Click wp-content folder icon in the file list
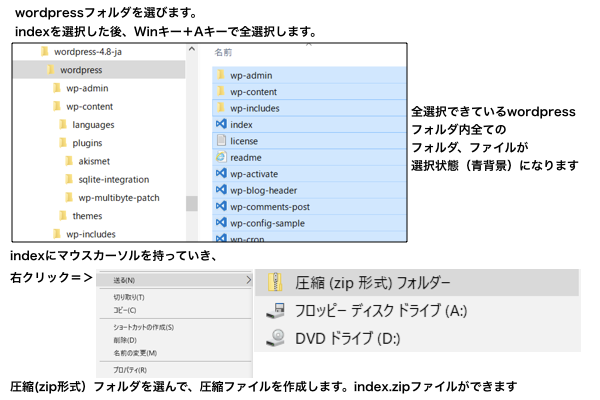 click(221, 91)
